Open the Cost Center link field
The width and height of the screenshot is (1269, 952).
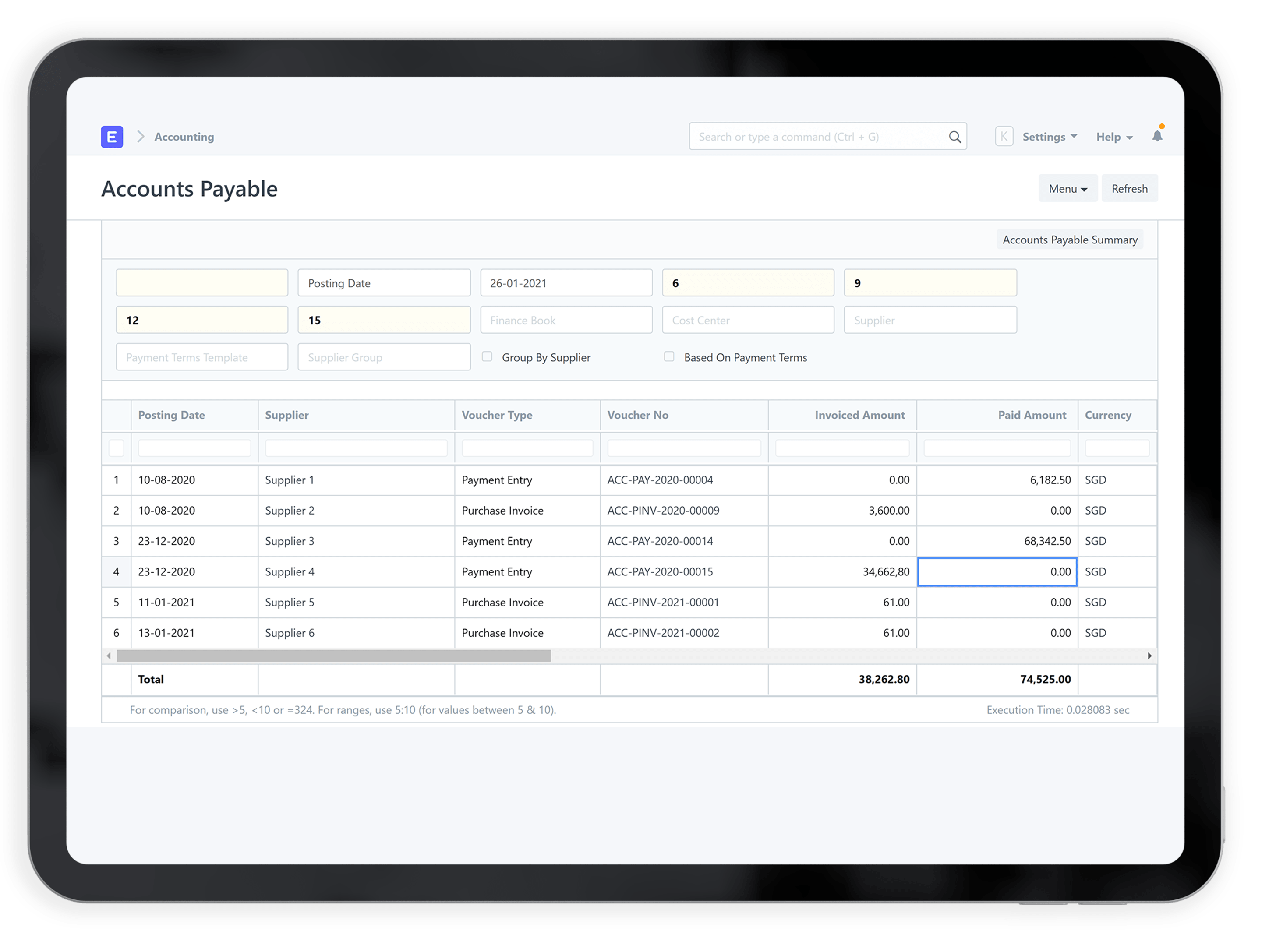[748, 320]
